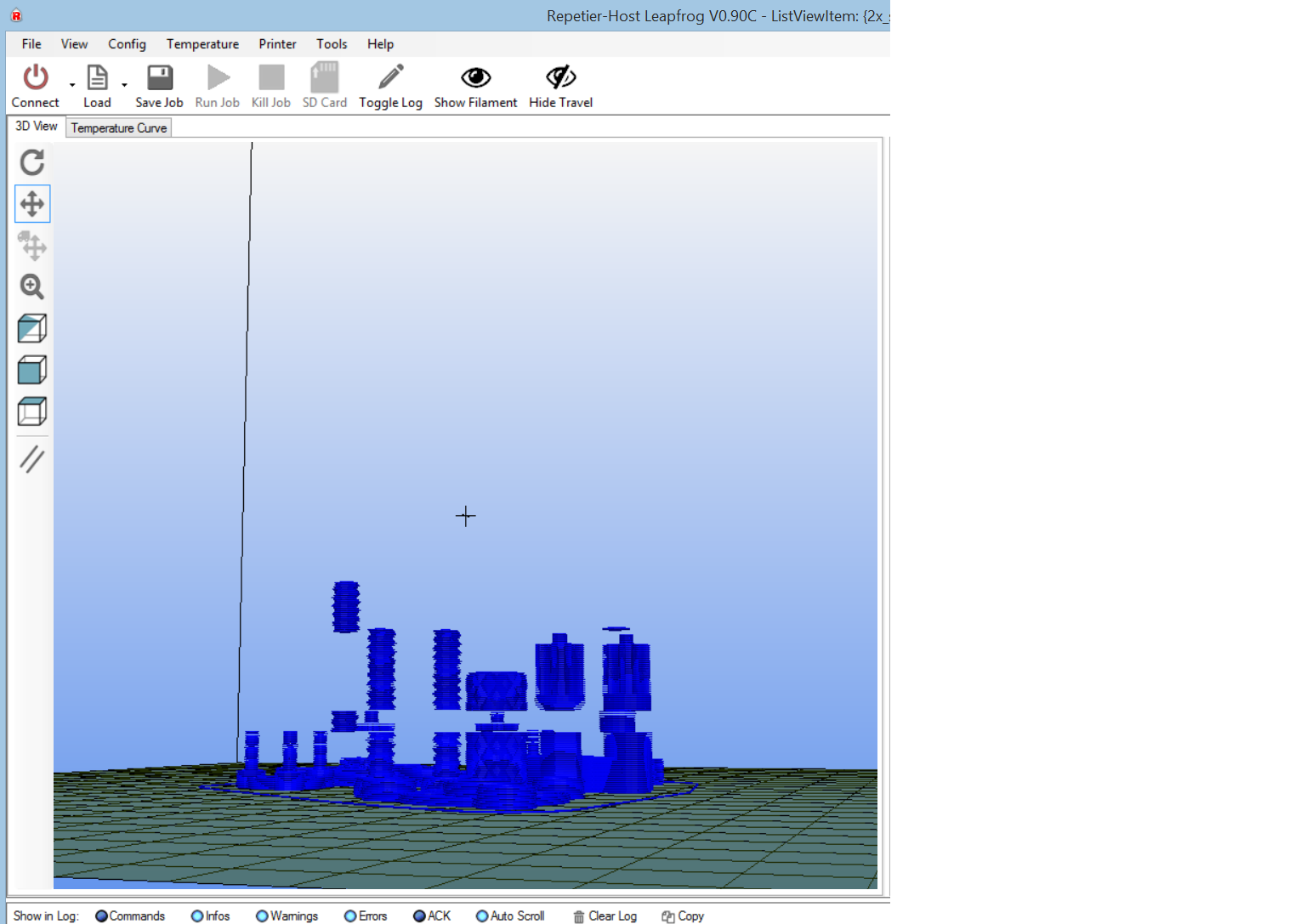Click the Connect power icon
The image size is (1306, 924).
tap(36, 77)
